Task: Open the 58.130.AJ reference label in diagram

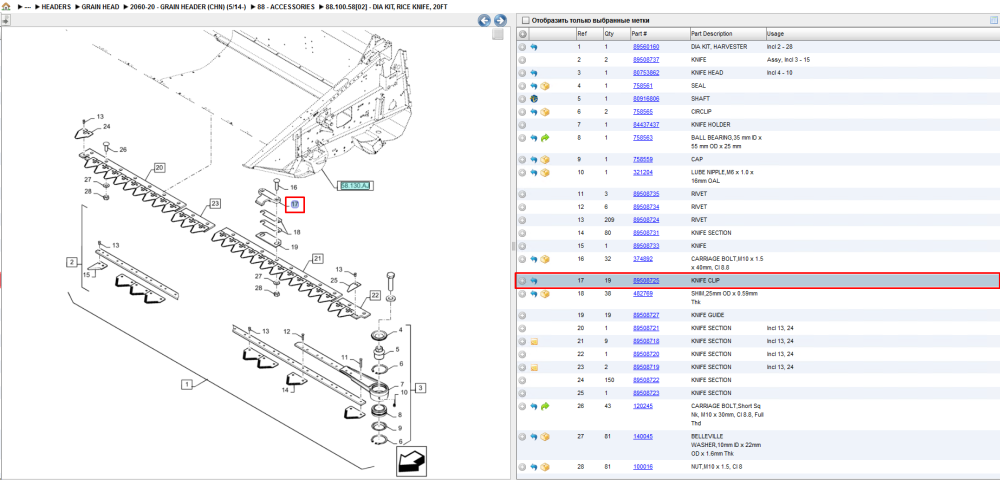Action: (355, 185)
